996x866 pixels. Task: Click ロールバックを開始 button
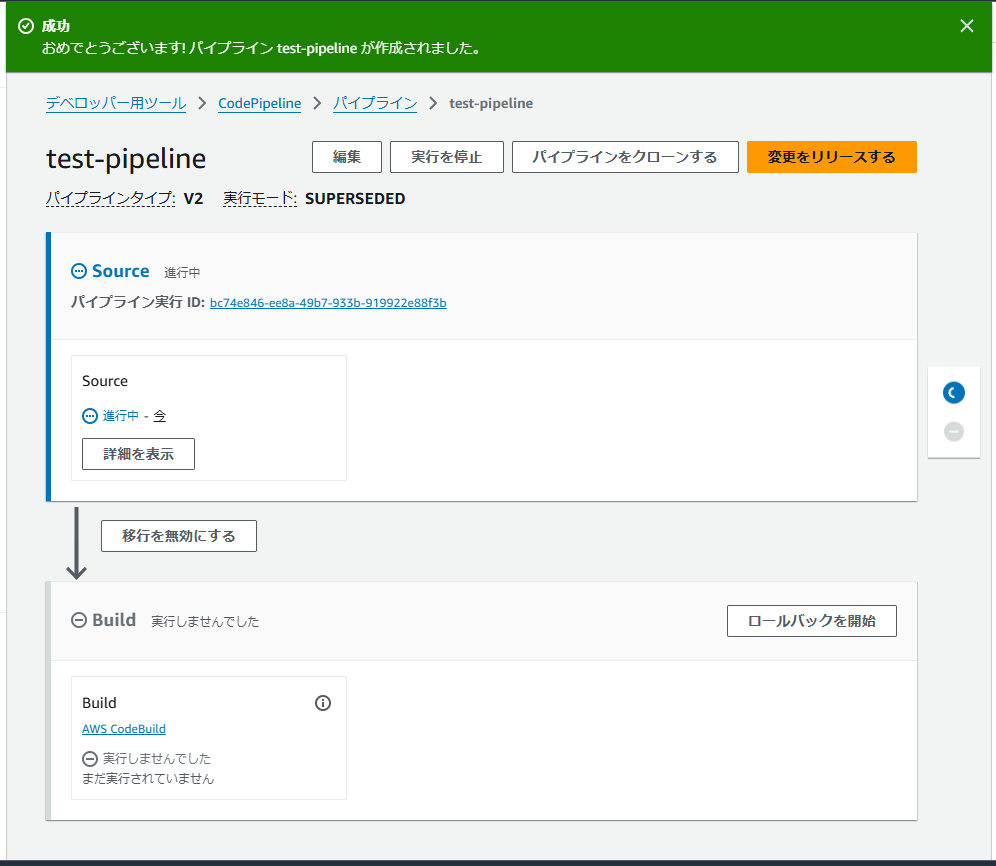(x=812, y=621)
